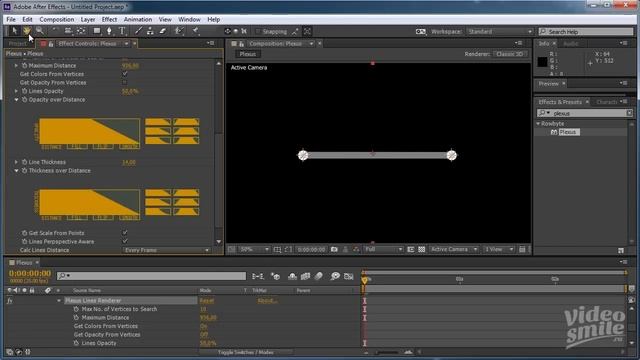640x360 pixels.
Task: Open the Workspace Standard dropdown
Action: [x=500, y=31]
